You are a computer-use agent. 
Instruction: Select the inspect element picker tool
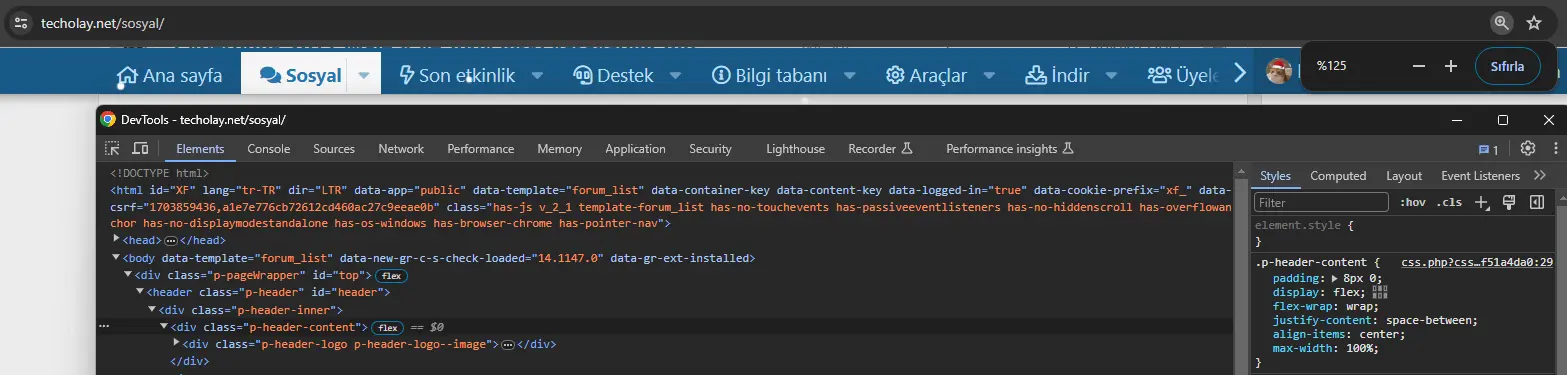coord(113,149)
